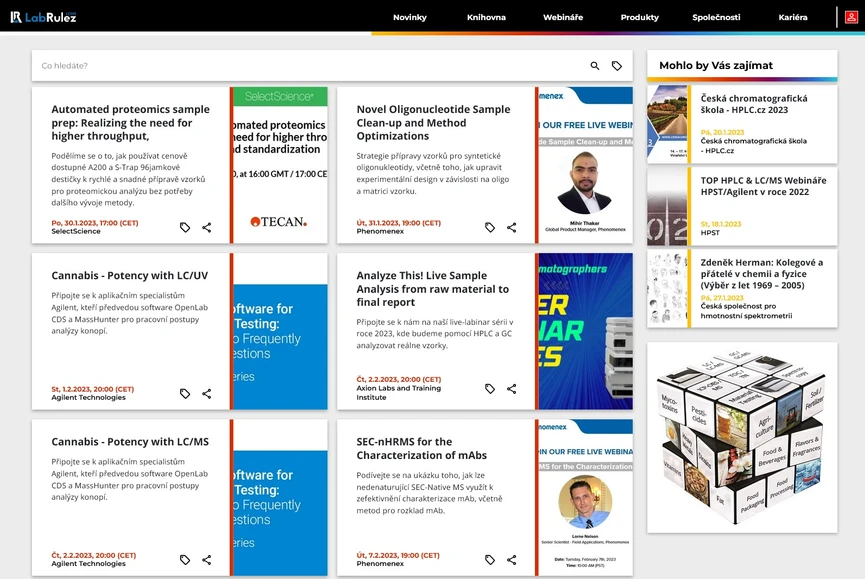Click the SelectScience TECAN webinar banner
This screenshot has height=579, width=865.
pos(280,165)
